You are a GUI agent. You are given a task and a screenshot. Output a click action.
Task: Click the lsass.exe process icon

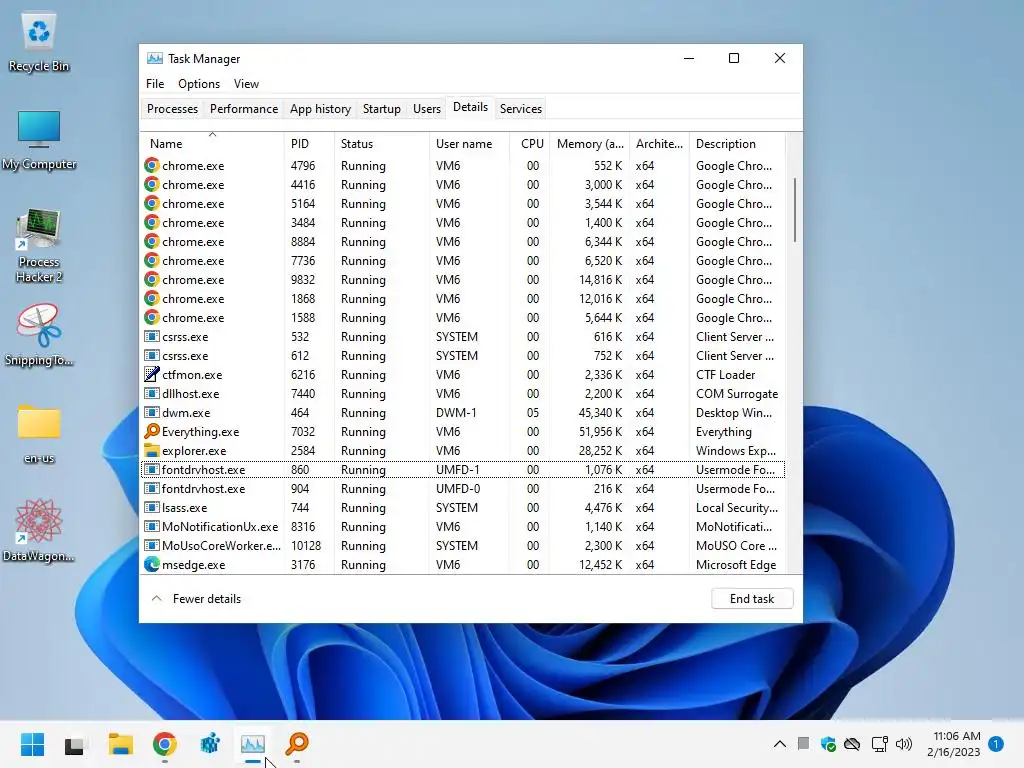(x=152, y=507)
